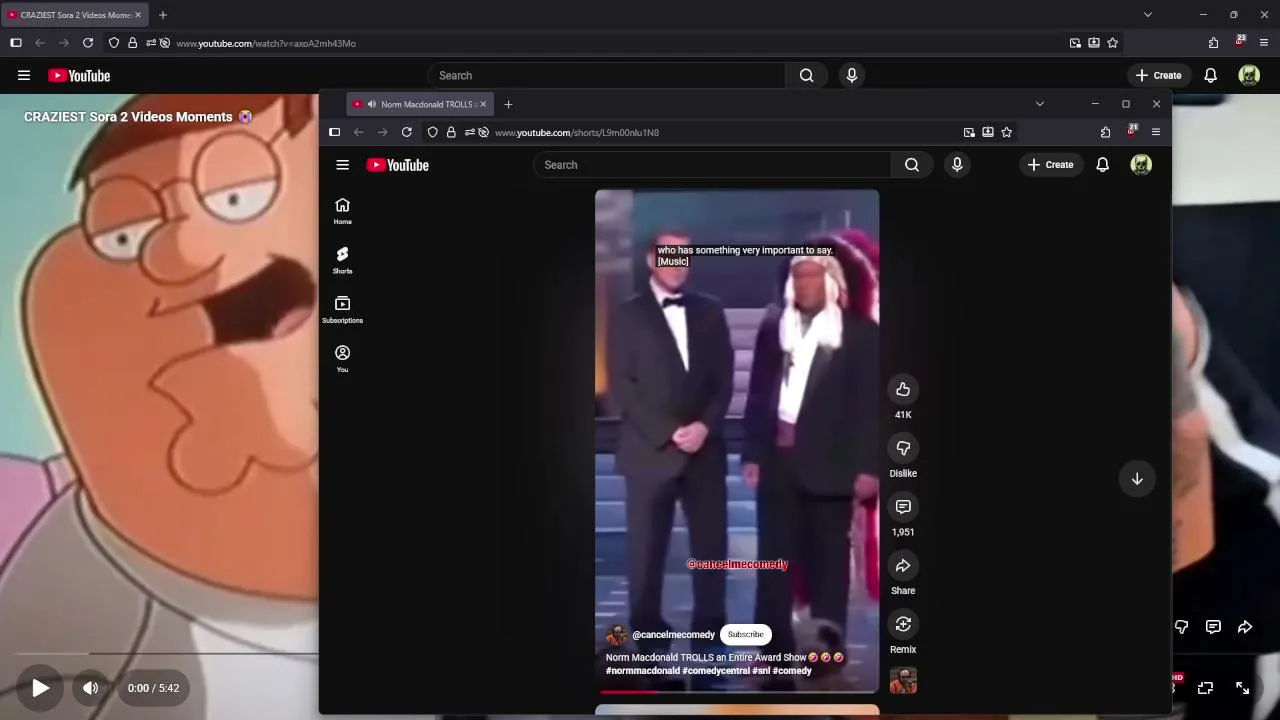Click red extension badge showing 23
Viewport: 1280px width, 720px height.
(x=1240, y=42)
